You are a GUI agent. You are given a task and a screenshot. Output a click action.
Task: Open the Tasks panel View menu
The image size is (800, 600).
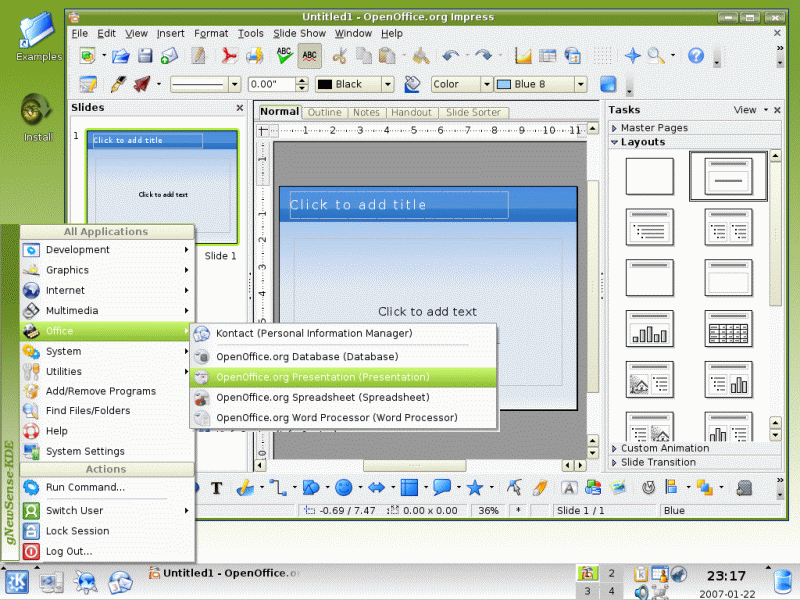click(x=751, y=110)
